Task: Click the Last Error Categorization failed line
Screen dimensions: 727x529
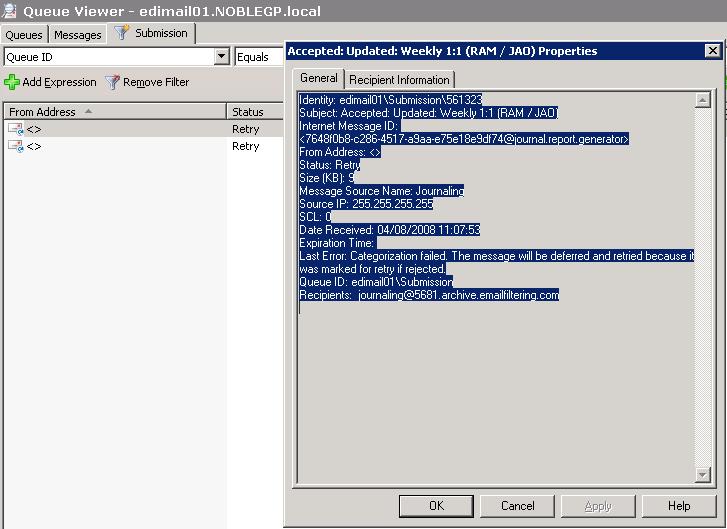Action: tap(497, 256)
